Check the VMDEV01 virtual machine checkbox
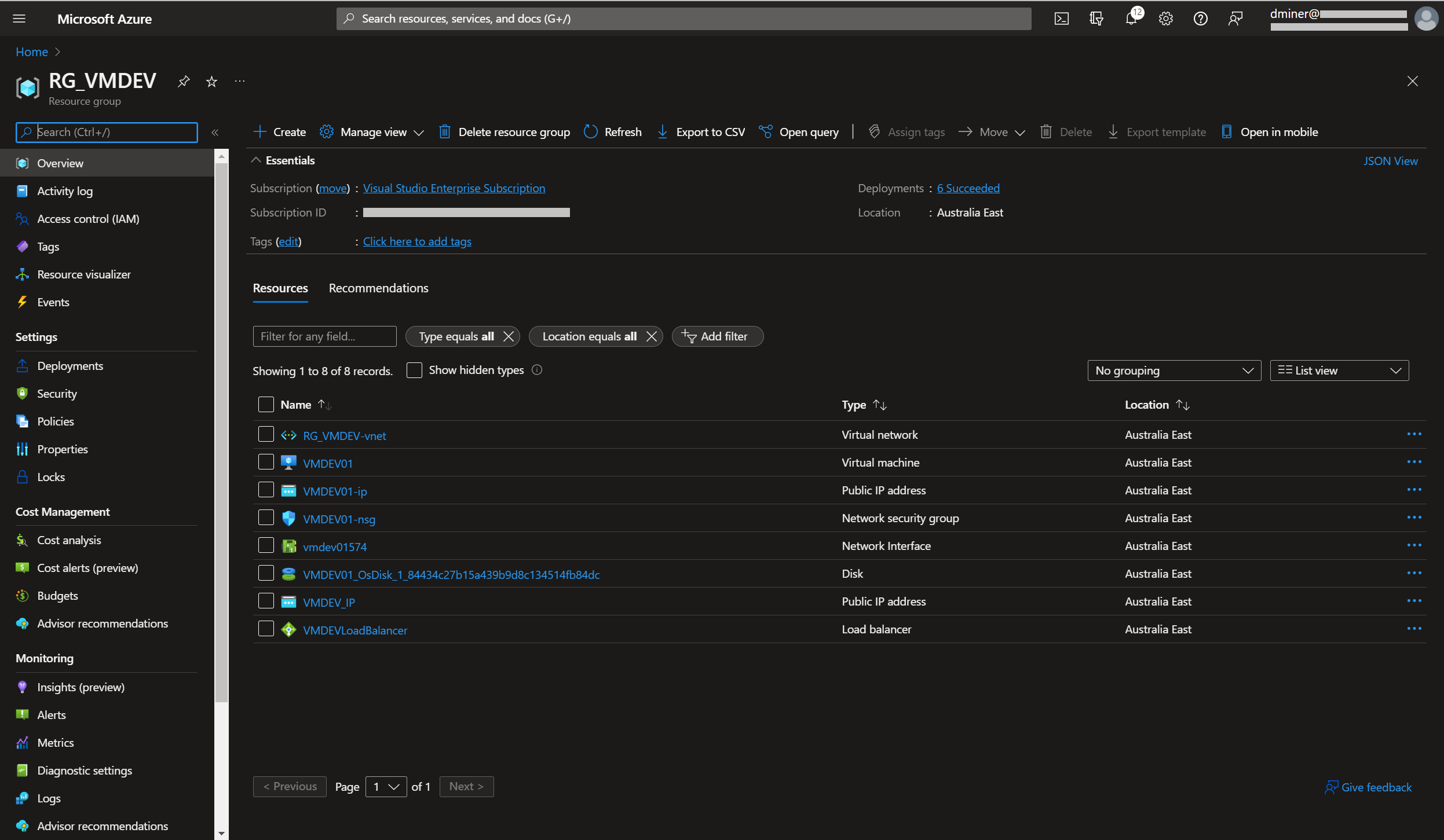Viewport: 1444px width, 840px height. point(266,462)
